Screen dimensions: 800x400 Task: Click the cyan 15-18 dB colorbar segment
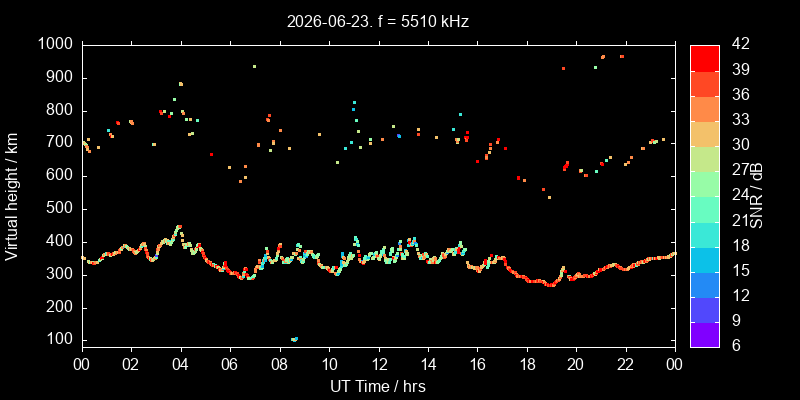pos(705,259)
